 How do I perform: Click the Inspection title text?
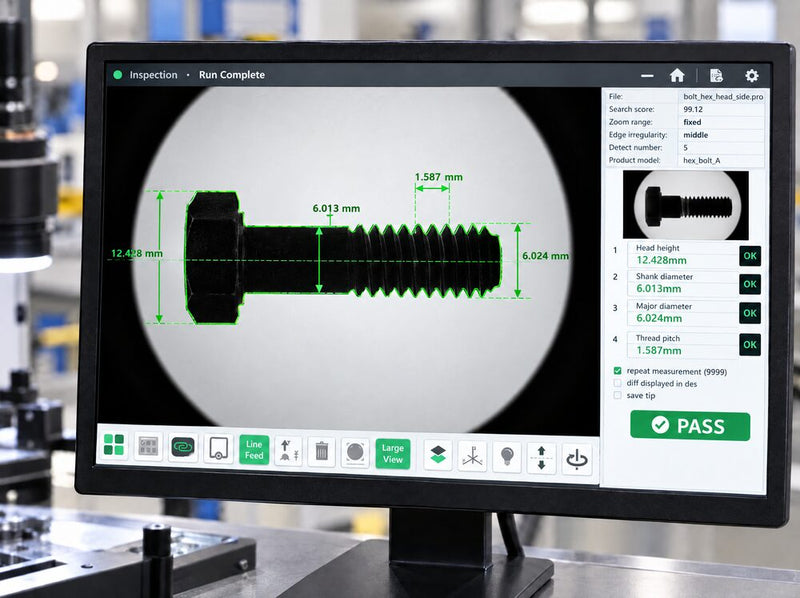tap(154, 75)
